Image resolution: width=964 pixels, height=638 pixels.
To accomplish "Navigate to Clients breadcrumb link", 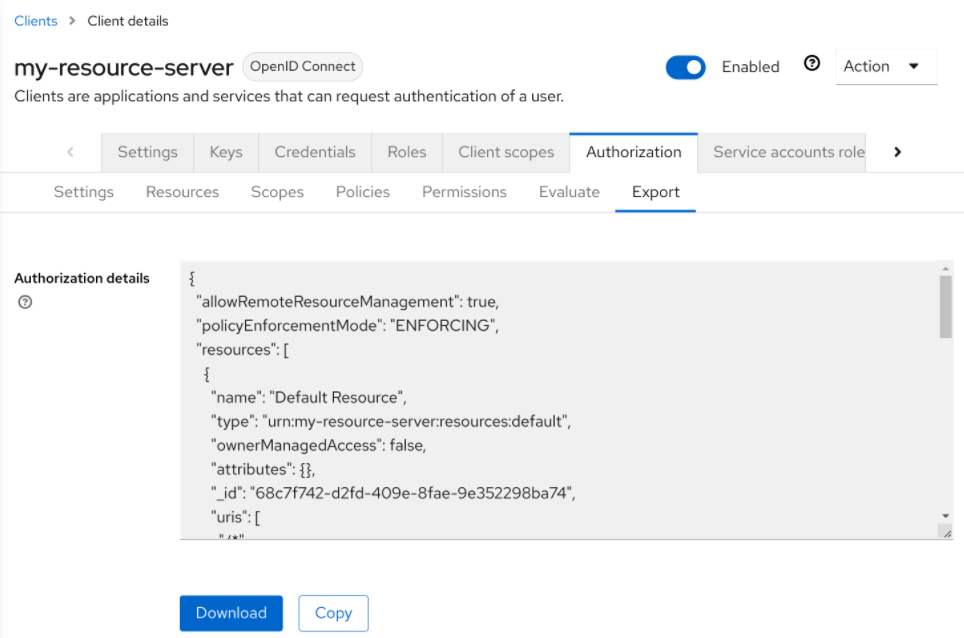I will (36, 21).
